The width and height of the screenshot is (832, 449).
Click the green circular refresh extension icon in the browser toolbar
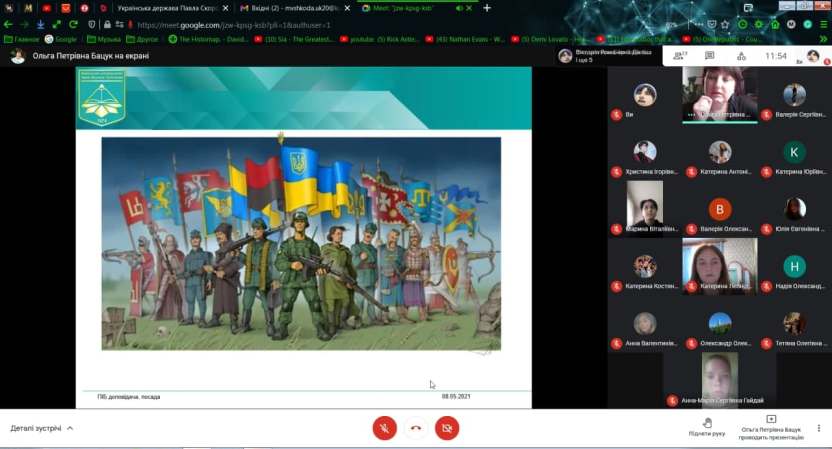click(x=743, y=24)
